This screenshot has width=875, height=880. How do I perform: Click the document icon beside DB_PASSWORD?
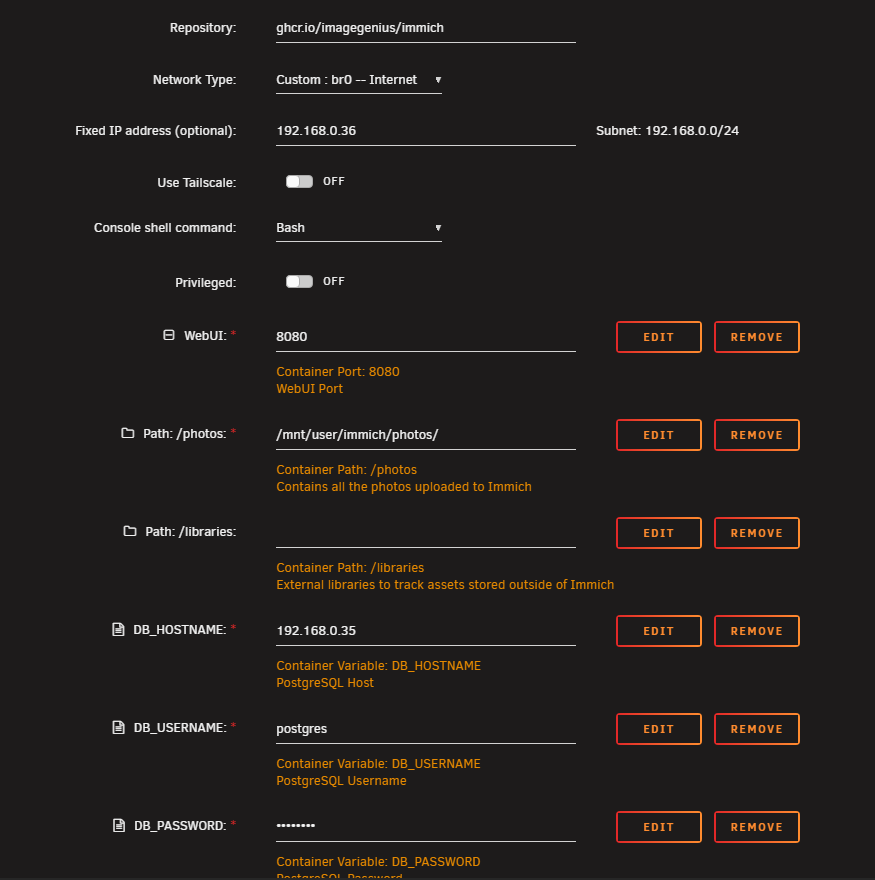point(119,826)
